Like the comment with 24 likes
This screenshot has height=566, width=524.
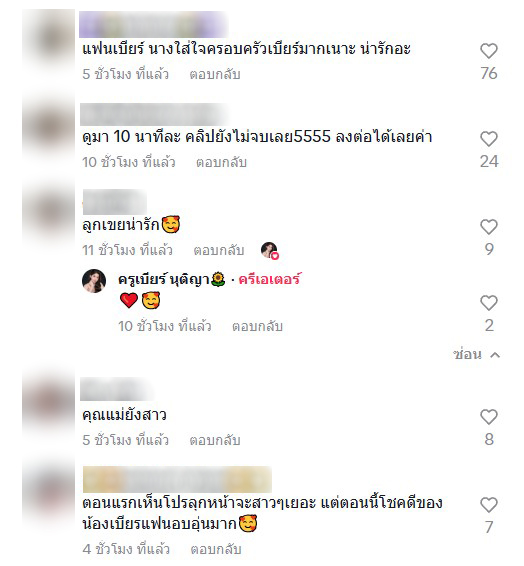[489, 139]
